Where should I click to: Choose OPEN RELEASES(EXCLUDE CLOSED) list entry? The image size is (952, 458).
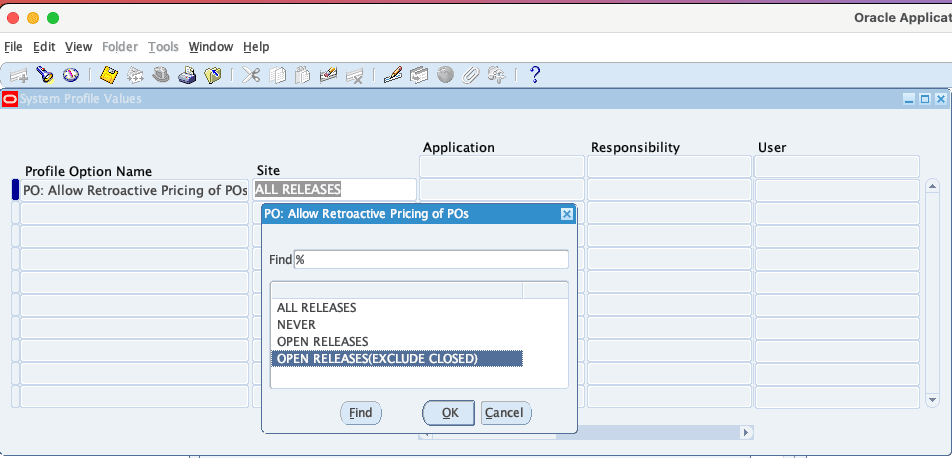pos(377,359)
